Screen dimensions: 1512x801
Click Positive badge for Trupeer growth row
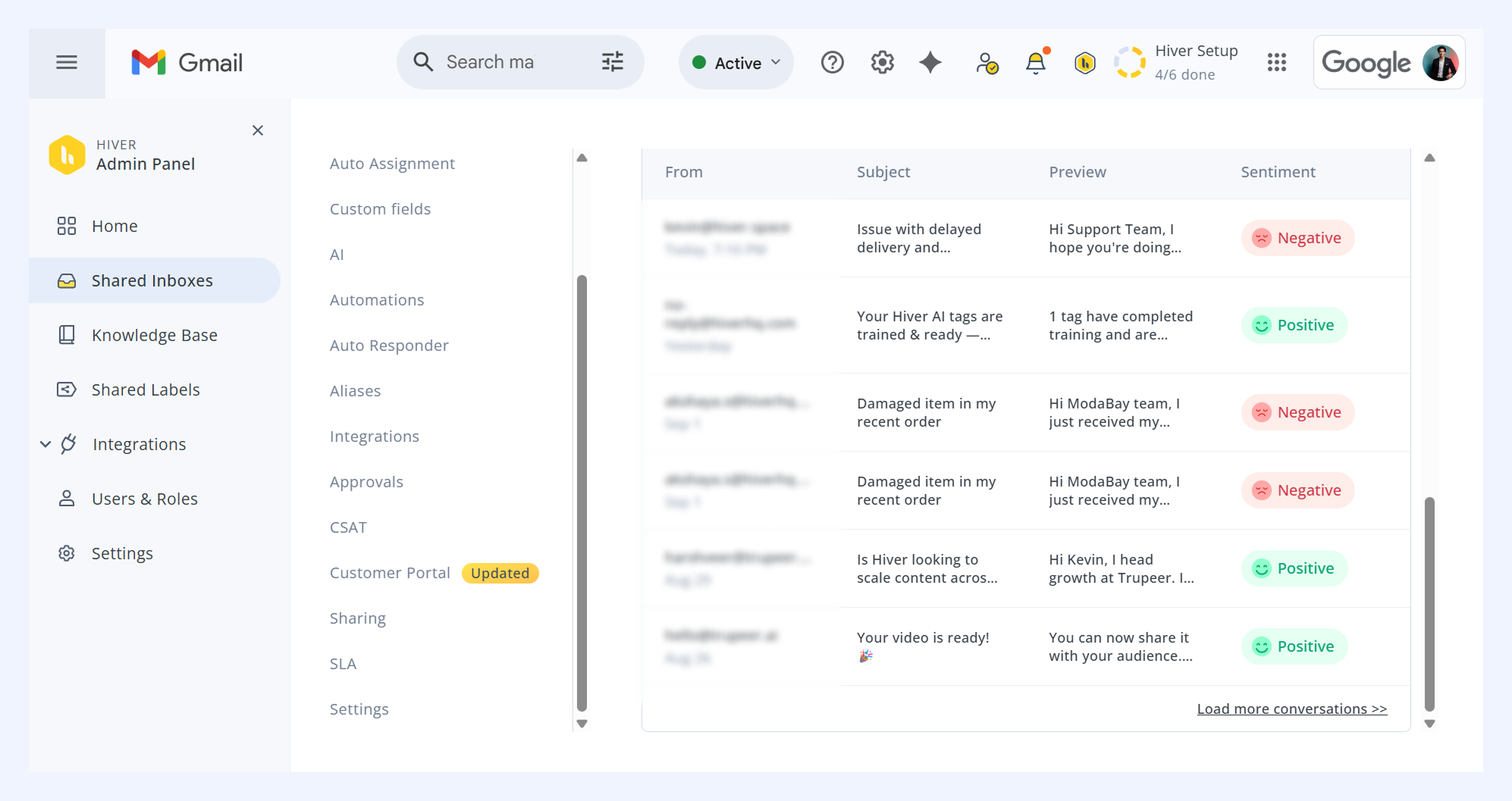click(x=1294, y=568)
